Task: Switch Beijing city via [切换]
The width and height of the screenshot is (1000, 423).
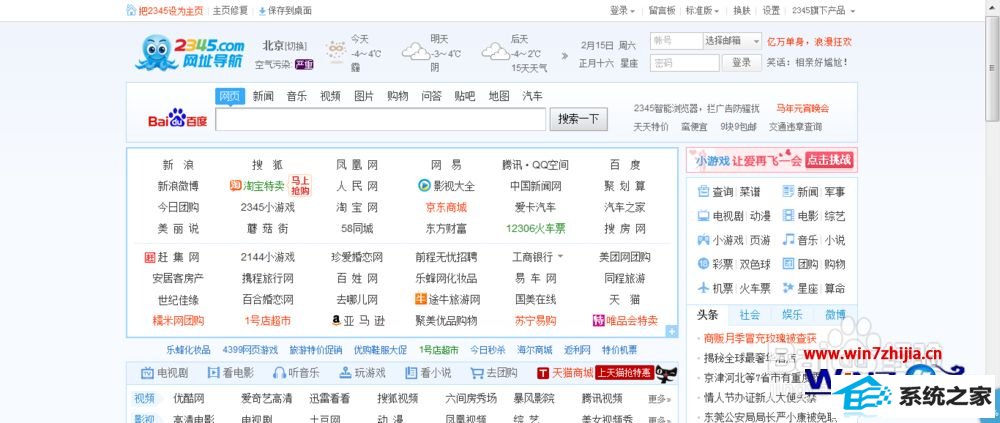Action: tap(296, 46)
